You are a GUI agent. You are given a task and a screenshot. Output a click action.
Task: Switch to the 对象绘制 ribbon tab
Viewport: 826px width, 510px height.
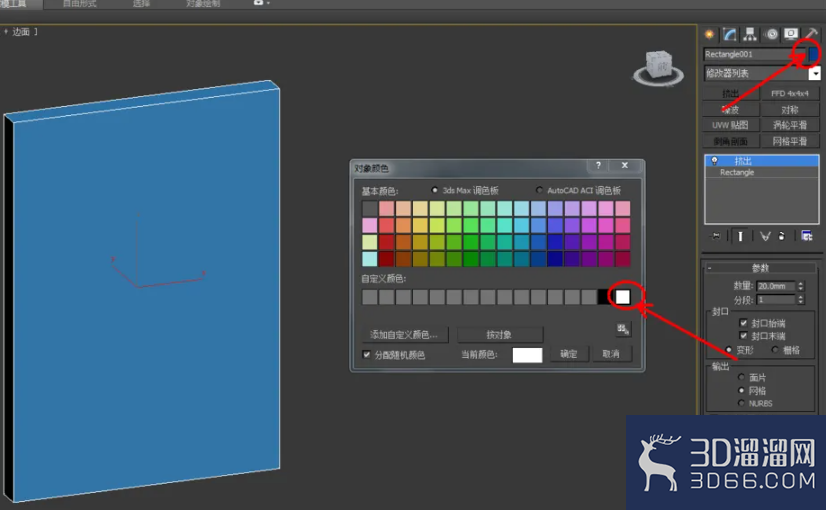(x=203, y=4)
